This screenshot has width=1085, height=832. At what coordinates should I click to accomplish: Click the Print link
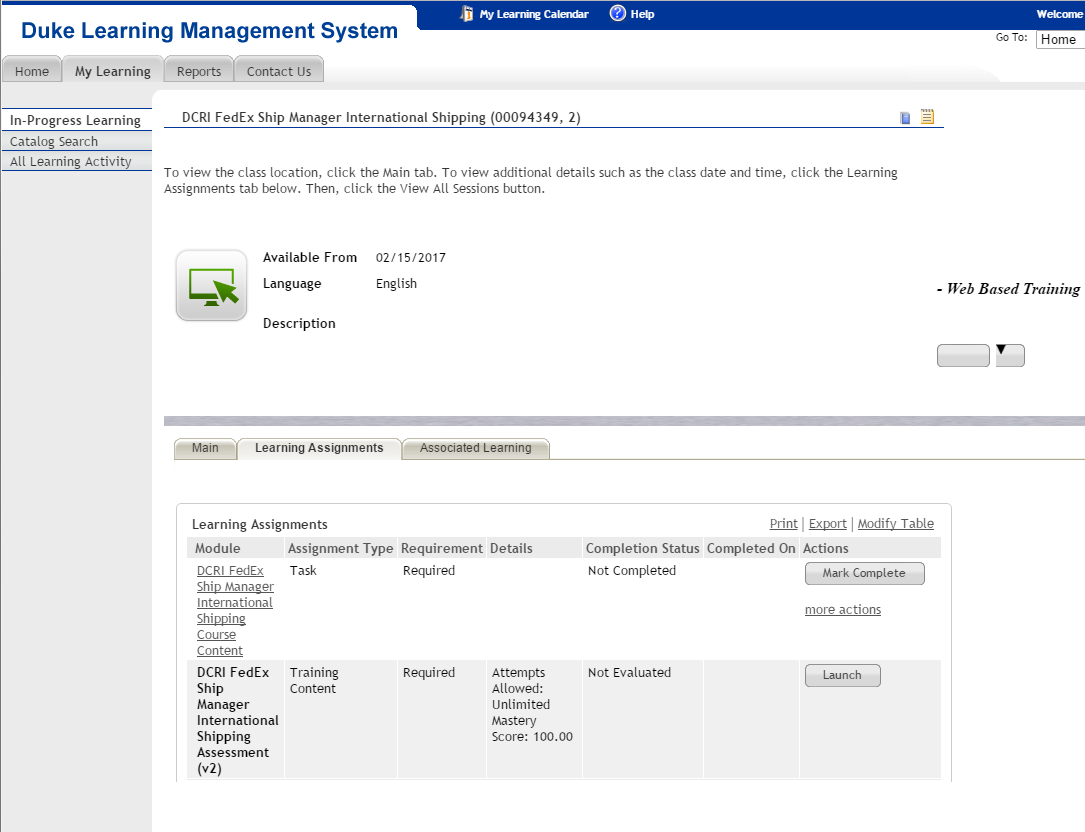click(783, 523)
